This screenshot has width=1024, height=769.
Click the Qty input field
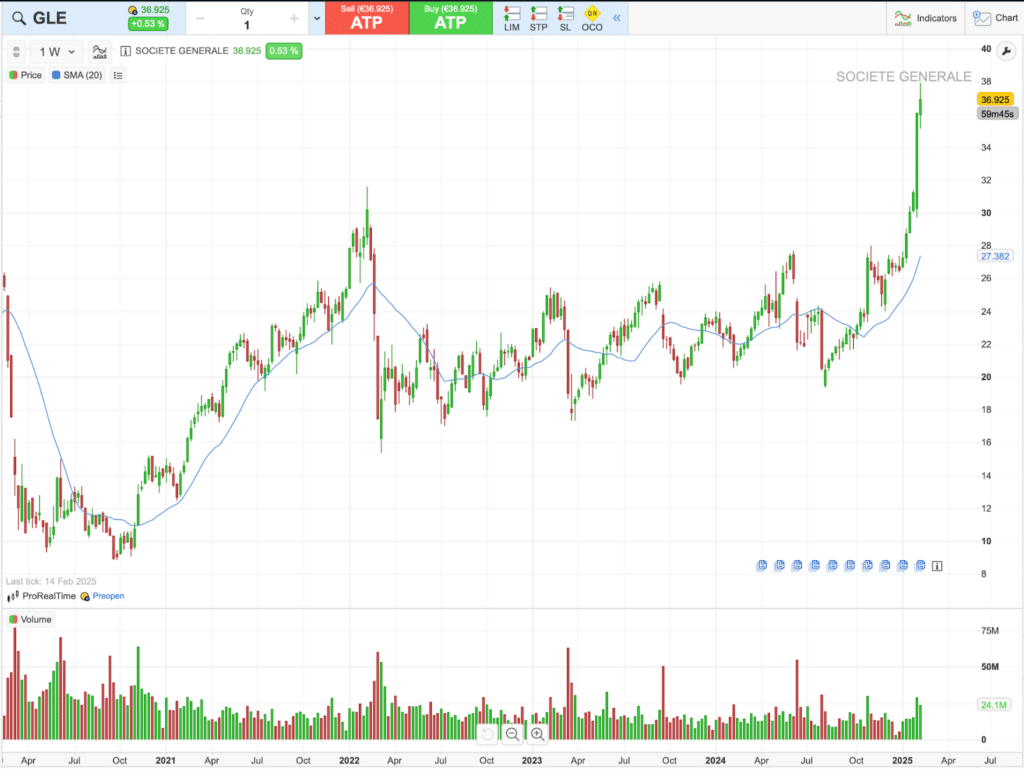[x=247, y=25]
